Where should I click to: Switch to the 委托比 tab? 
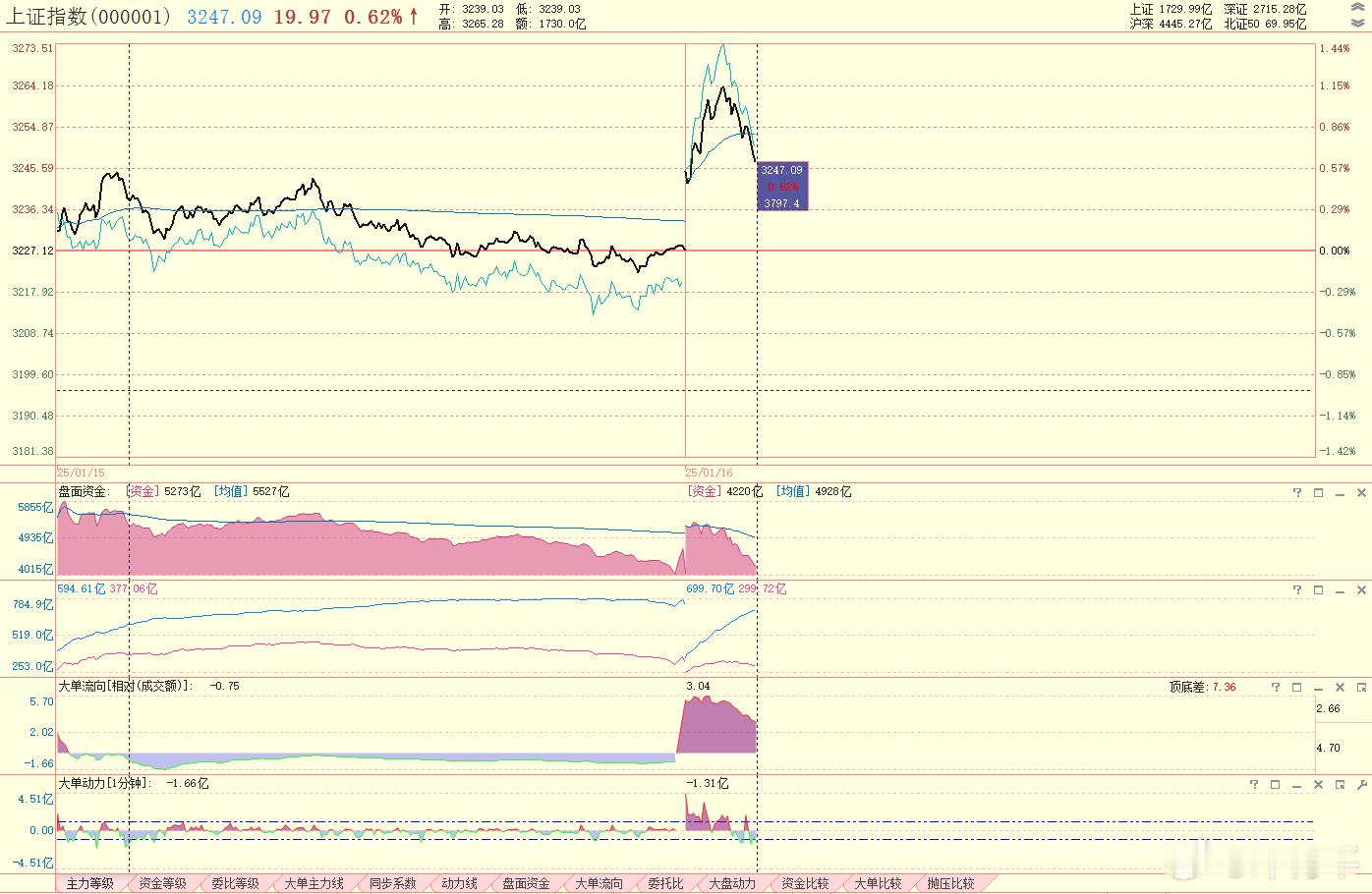666,883
